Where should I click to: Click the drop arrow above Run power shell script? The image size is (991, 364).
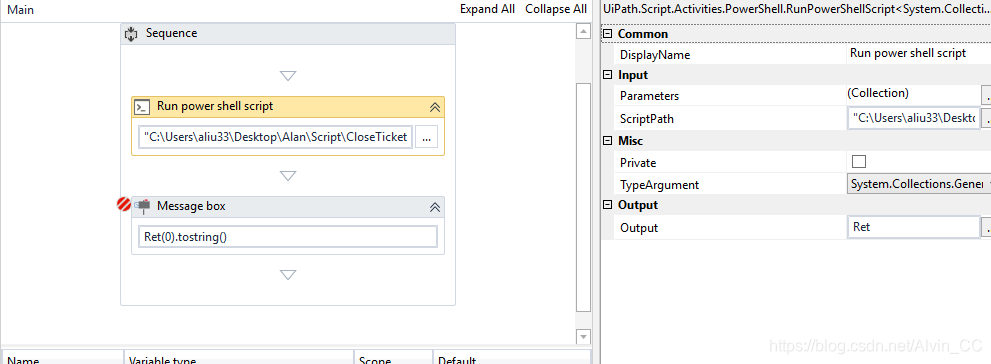tap(288, 76)
